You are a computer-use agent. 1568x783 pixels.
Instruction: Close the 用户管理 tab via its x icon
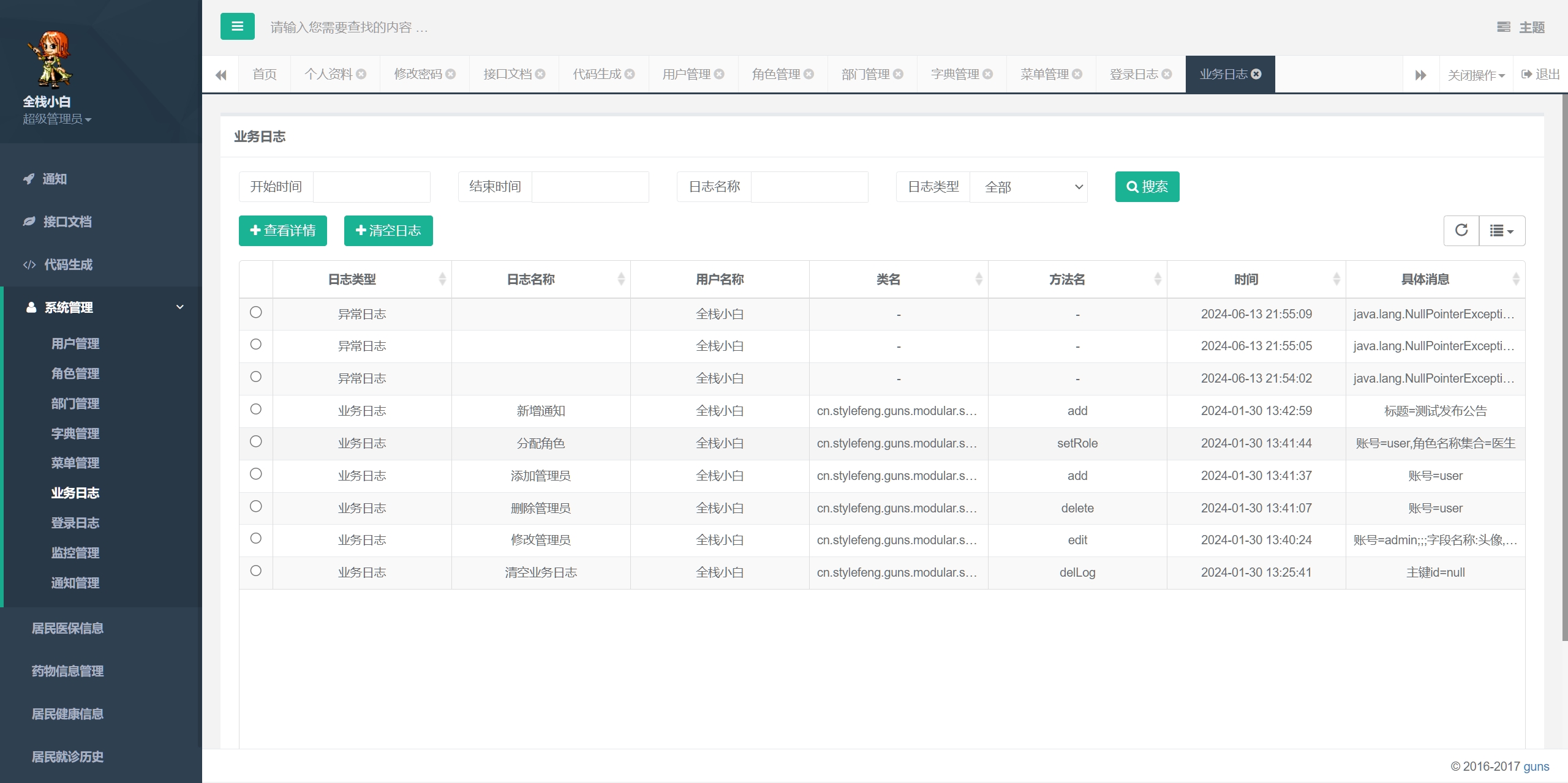[719, 74]
